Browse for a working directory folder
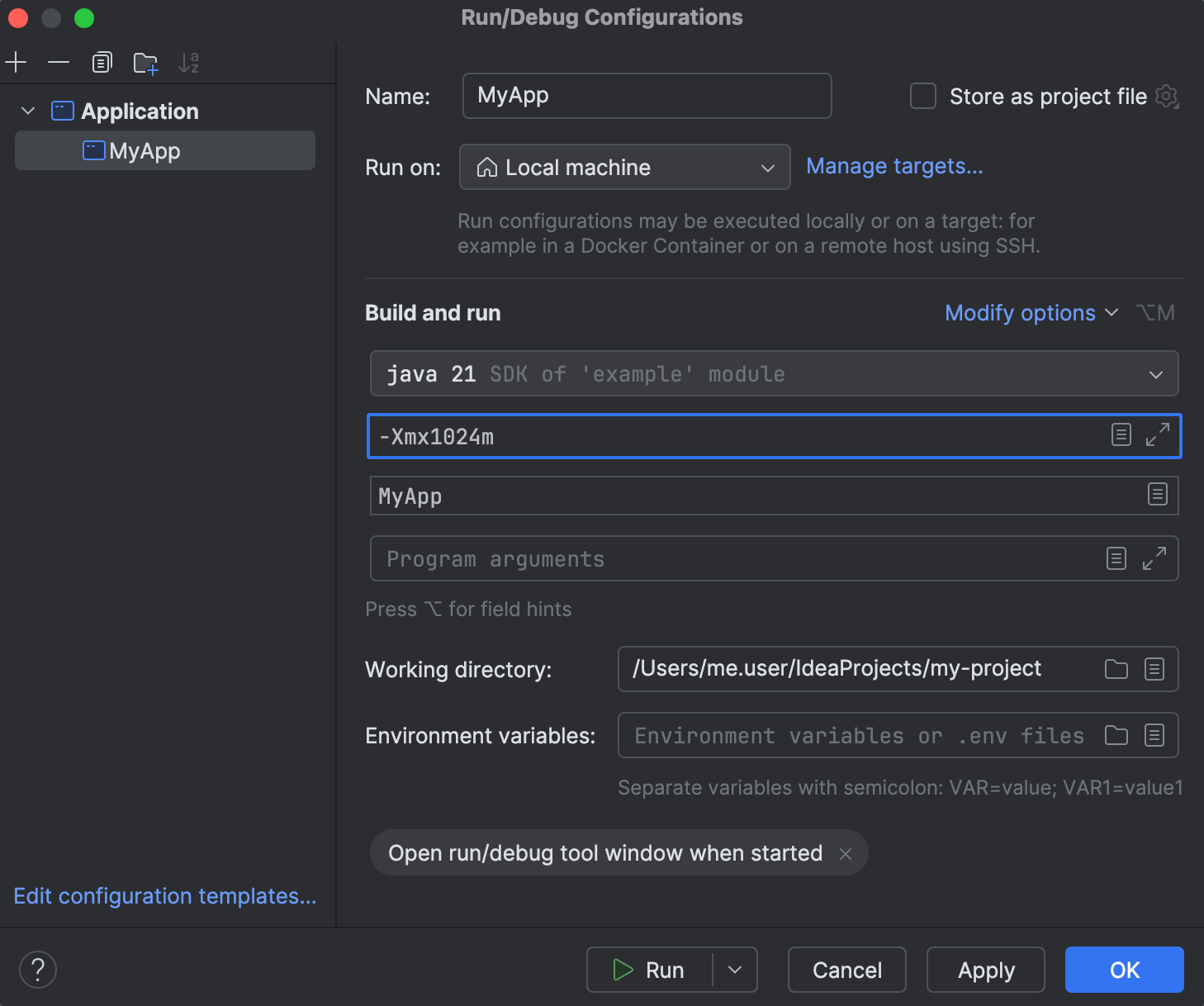This screenshot has width=1204, height=1006. tap(1116, 669)
